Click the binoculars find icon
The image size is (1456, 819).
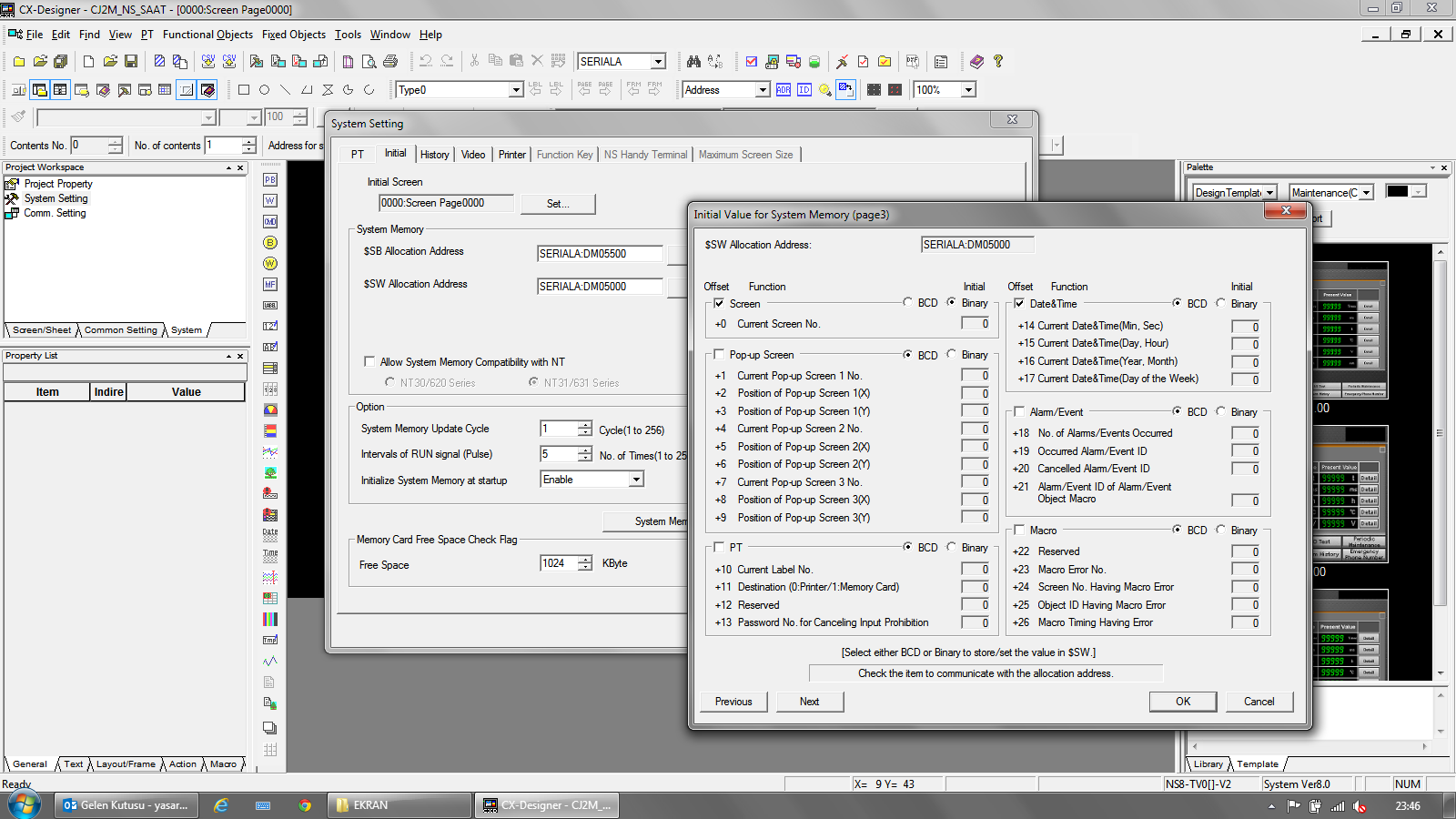pos(694,61)
